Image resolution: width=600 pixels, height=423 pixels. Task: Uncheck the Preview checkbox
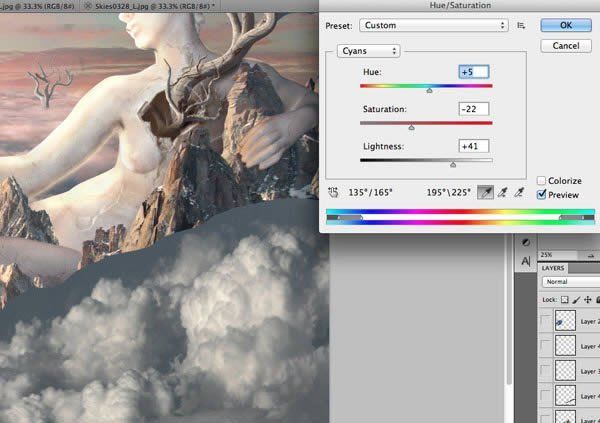(x=541, y=194)
